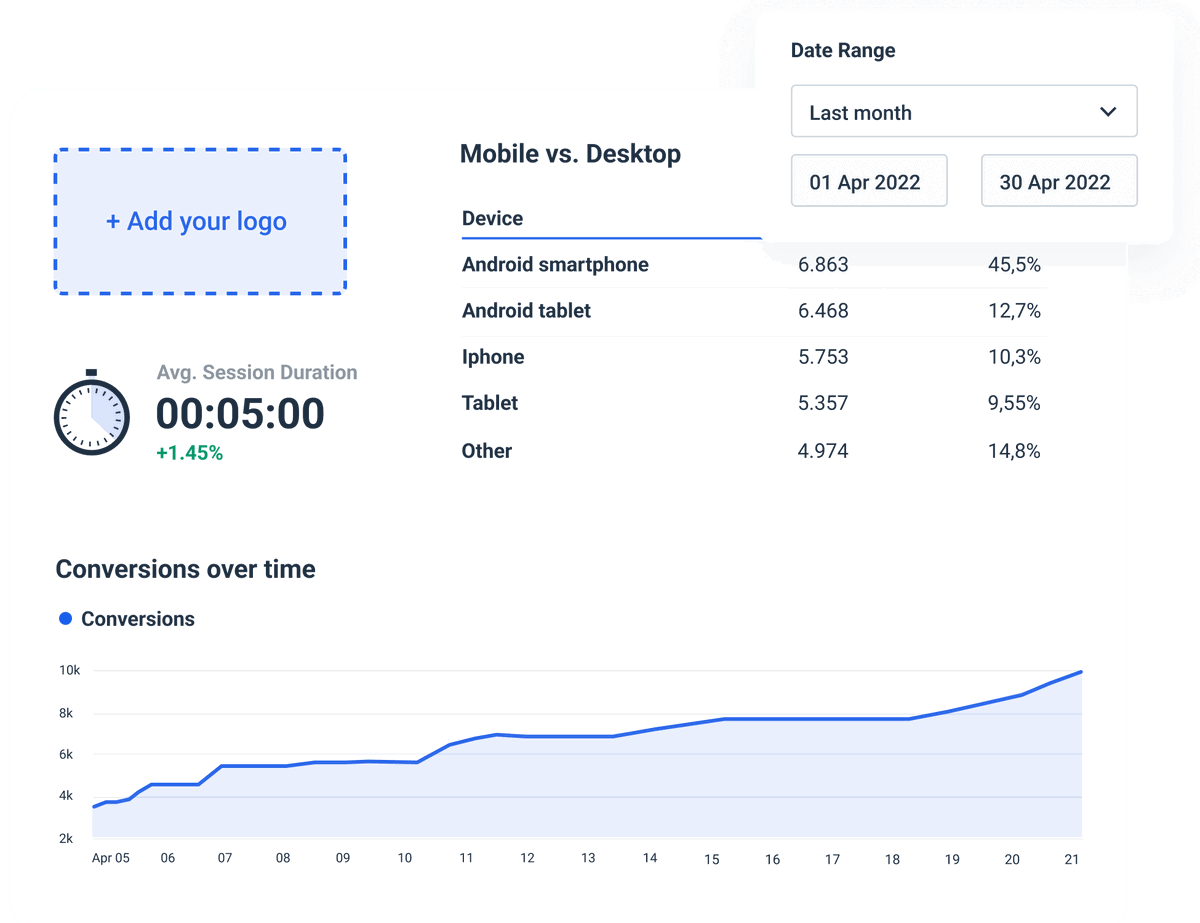The width and height of the screenshot is (1200, 923).
Task: Expand the Date Range selection menu
Action: pyautogui.click(x=963, y=111)
